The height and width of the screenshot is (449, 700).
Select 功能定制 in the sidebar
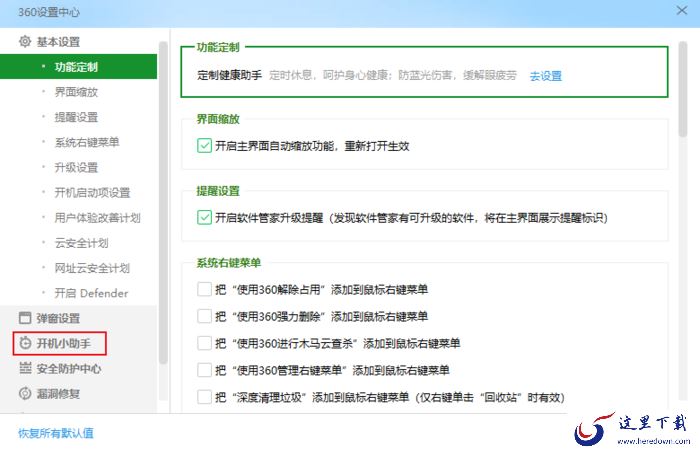(79, 67)
